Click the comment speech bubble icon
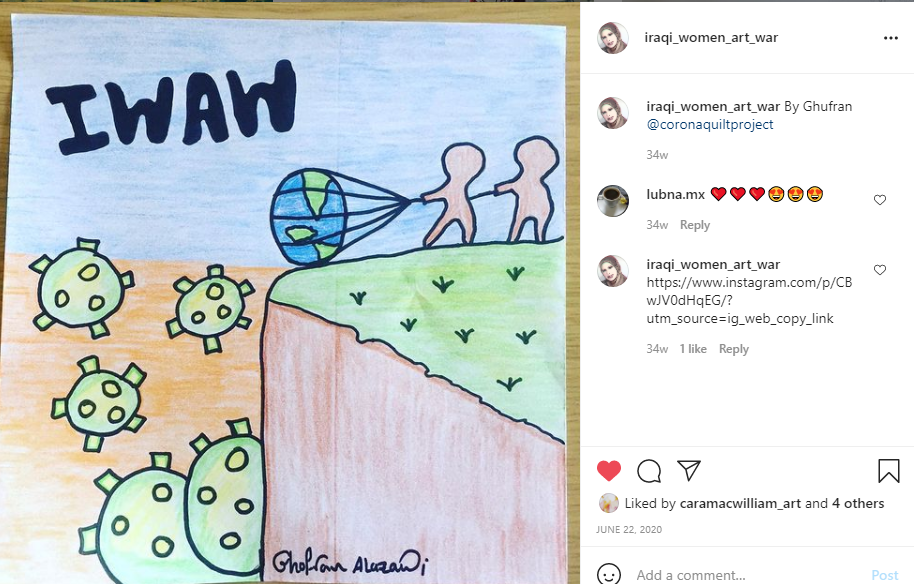 click(649, 471)
